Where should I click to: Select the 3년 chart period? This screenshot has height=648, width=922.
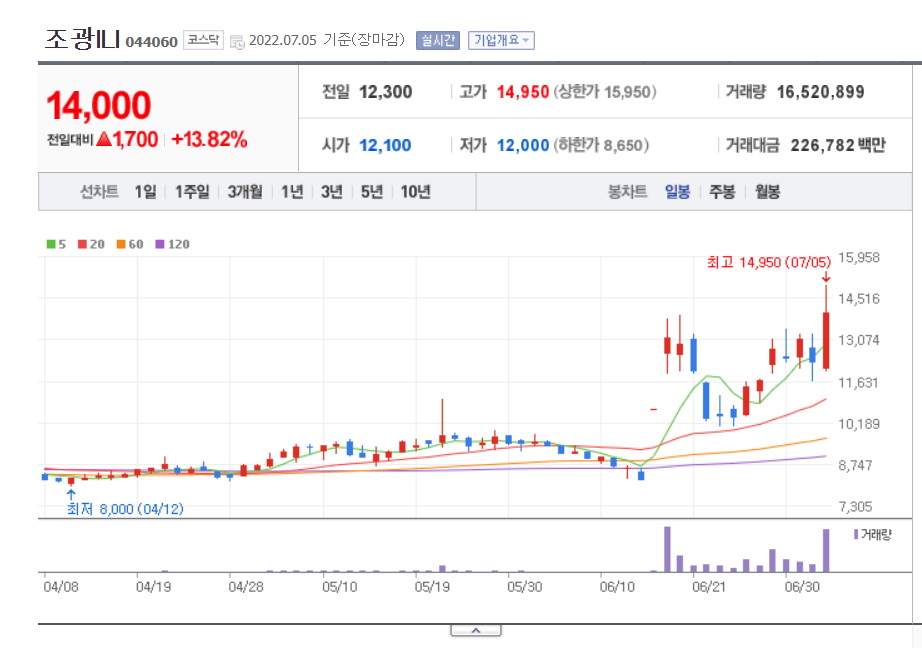tap(332, 192)
